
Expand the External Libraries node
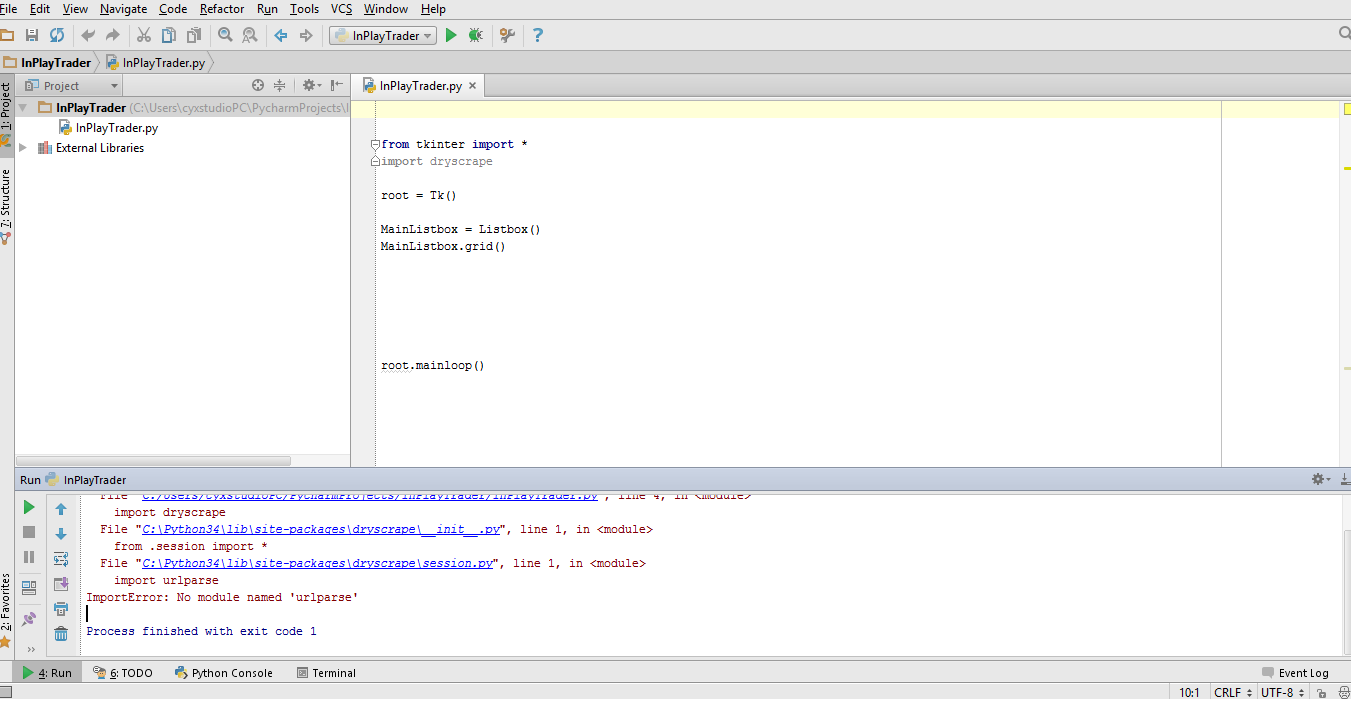pos(22,148)
